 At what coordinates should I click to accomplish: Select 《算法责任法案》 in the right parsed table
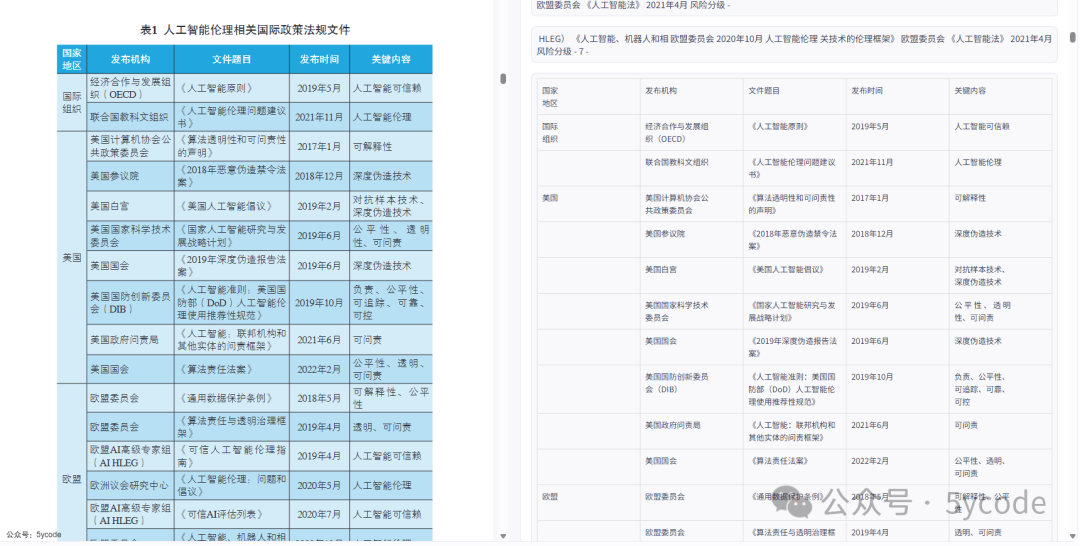click(x=778, y=461)
